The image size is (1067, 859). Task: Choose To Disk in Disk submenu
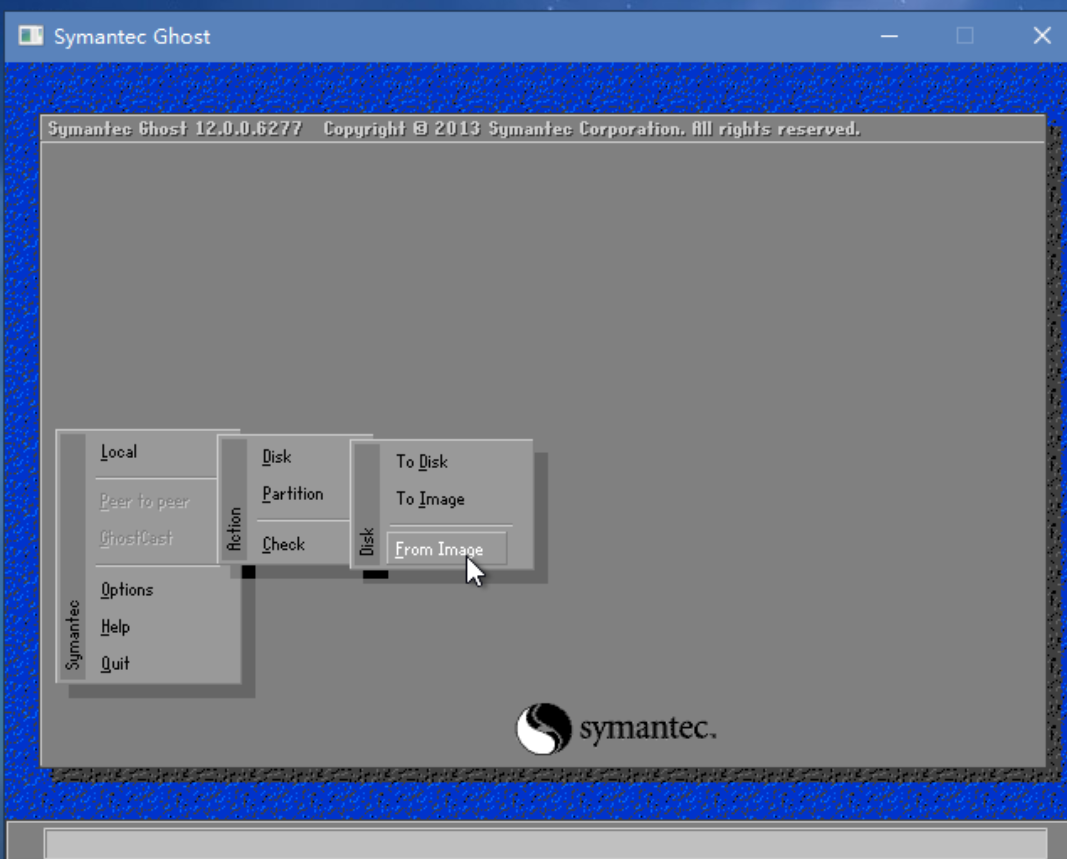tap(422, 461)
